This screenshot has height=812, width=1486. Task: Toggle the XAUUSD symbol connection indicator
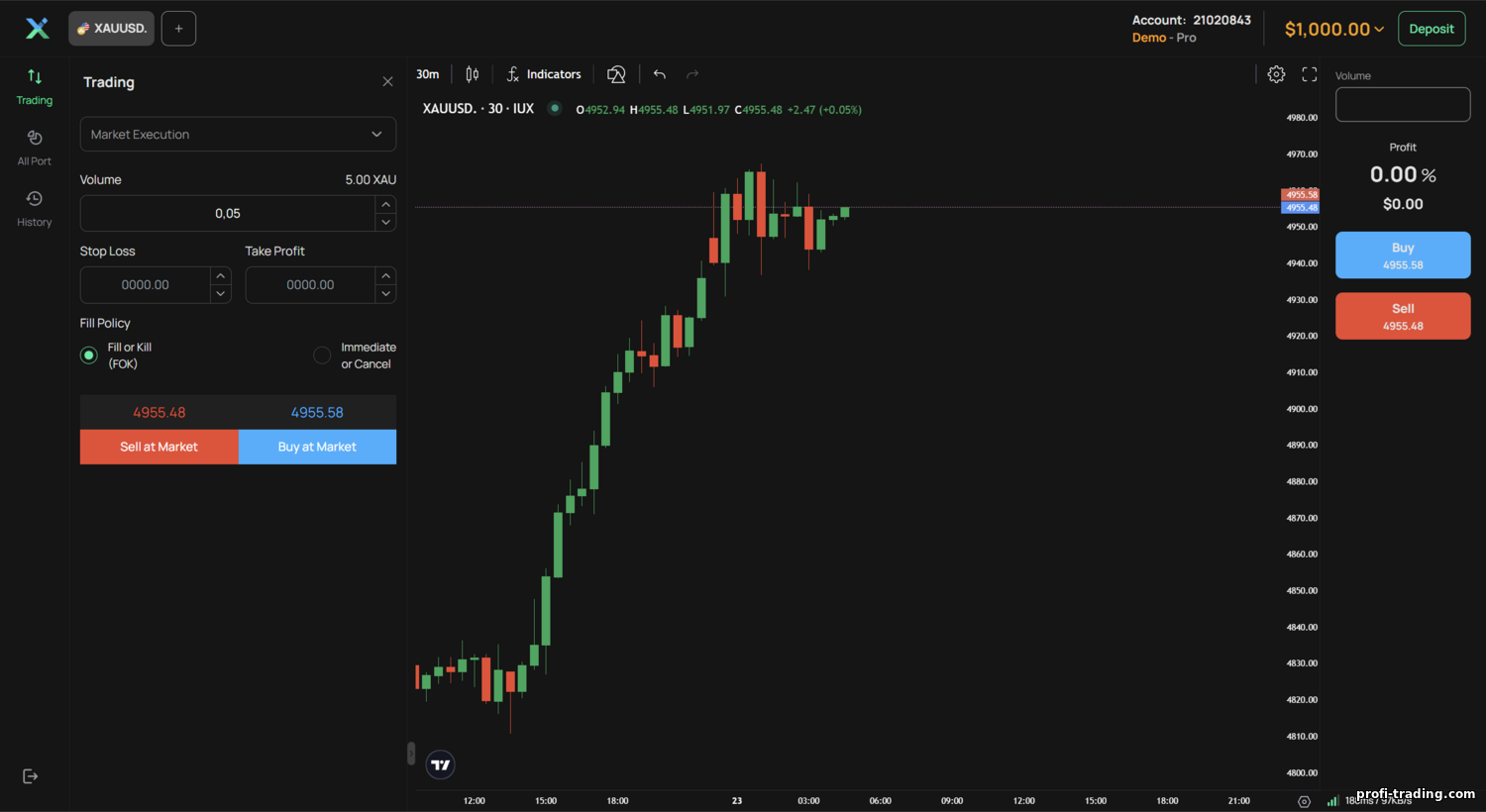pos(555,109)
